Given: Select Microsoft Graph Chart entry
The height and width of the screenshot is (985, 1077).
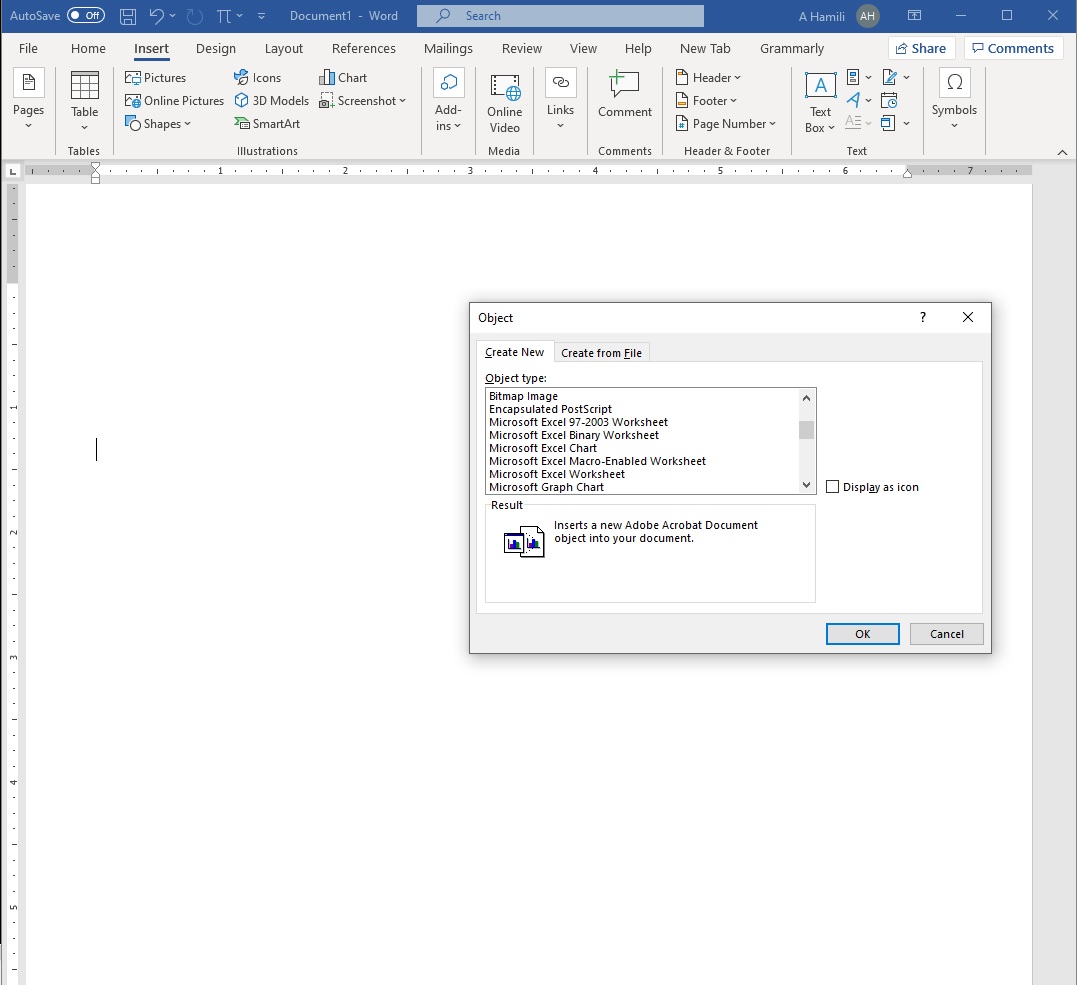Looking at the screenshot, I should (x=643, y=487).
